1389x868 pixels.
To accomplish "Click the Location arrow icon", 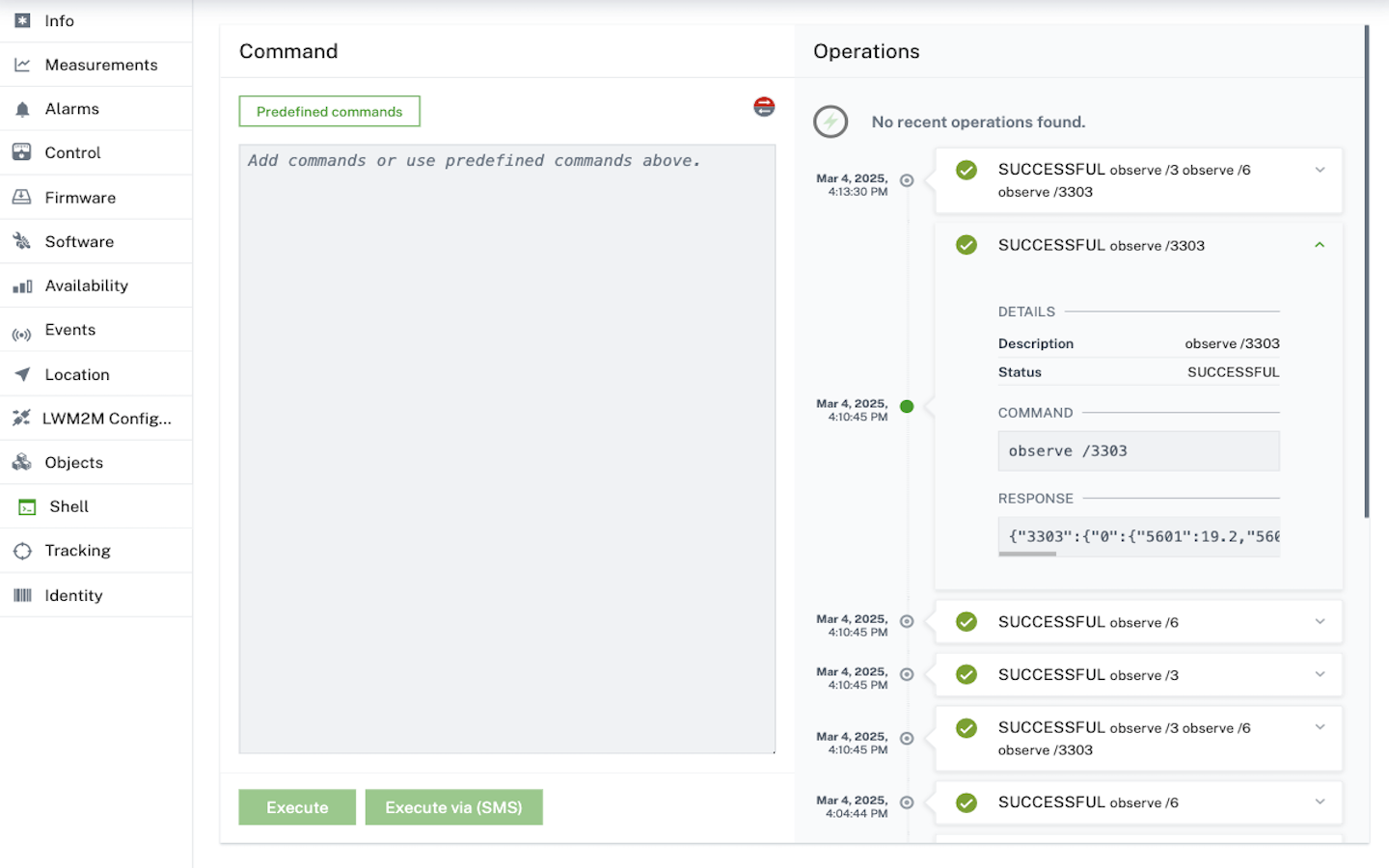I will click(22, 374).
